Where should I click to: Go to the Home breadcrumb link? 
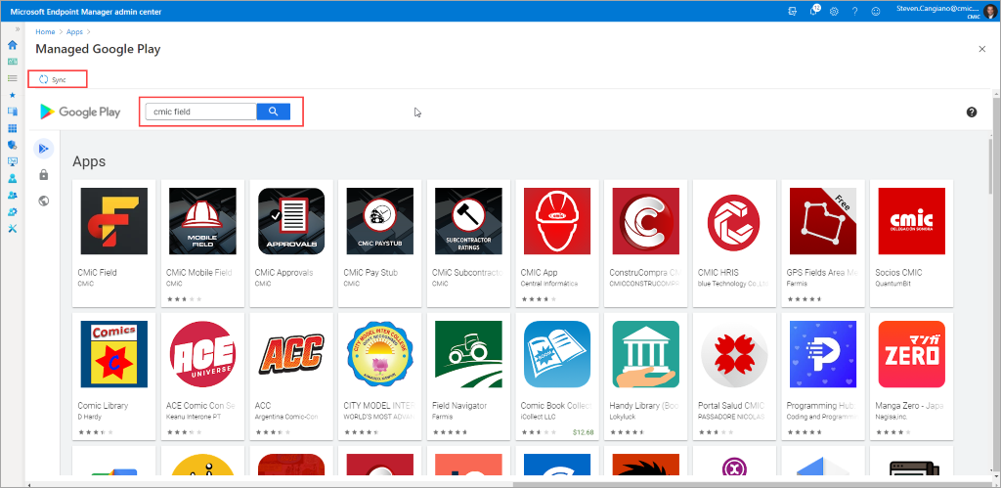(x=45, y=31)
